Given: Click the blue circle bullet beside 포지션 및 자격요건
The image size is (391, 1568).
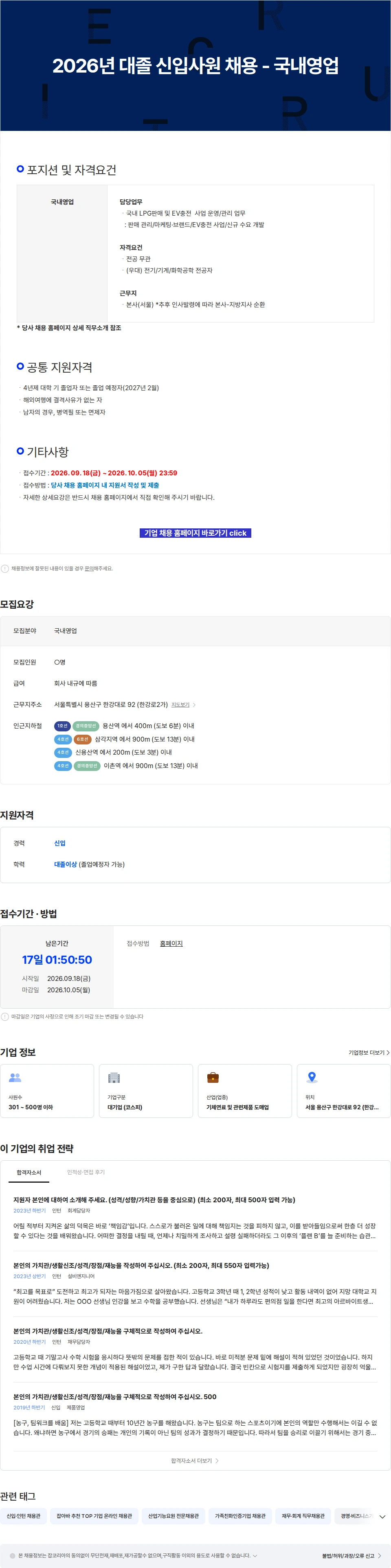Looking at the screenshot, I should coord(20,169).
